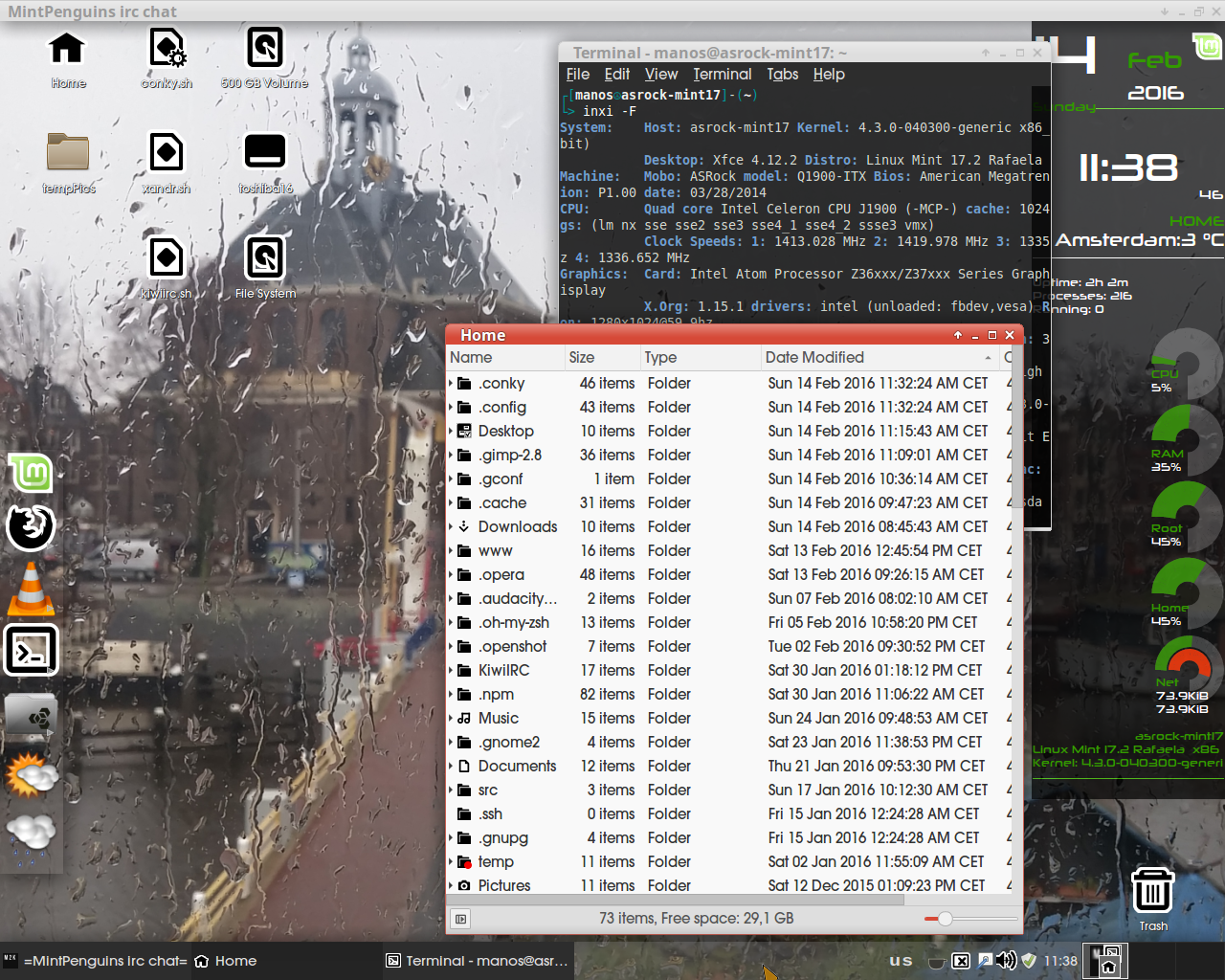The image size is (1225, 980).
Task: Expand the .gimp-2.8 folder row
Action: pos(451,455)
